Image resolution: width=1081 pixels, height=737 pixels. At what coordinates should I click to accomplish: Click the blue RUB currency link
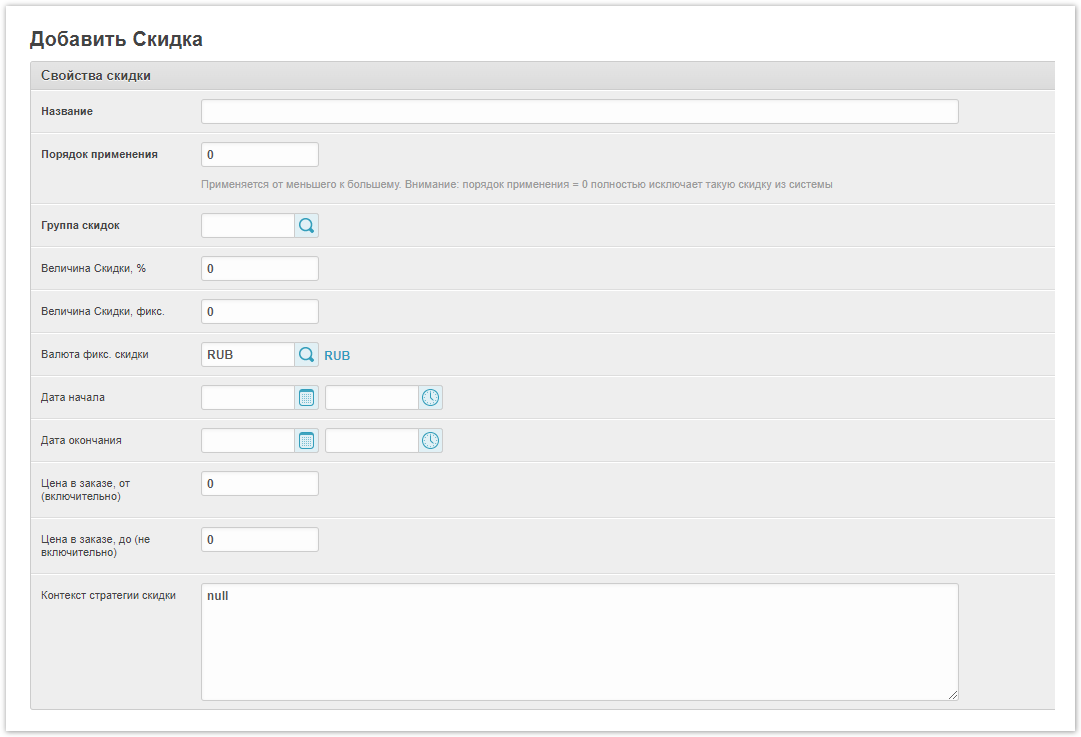coord(337,356)
